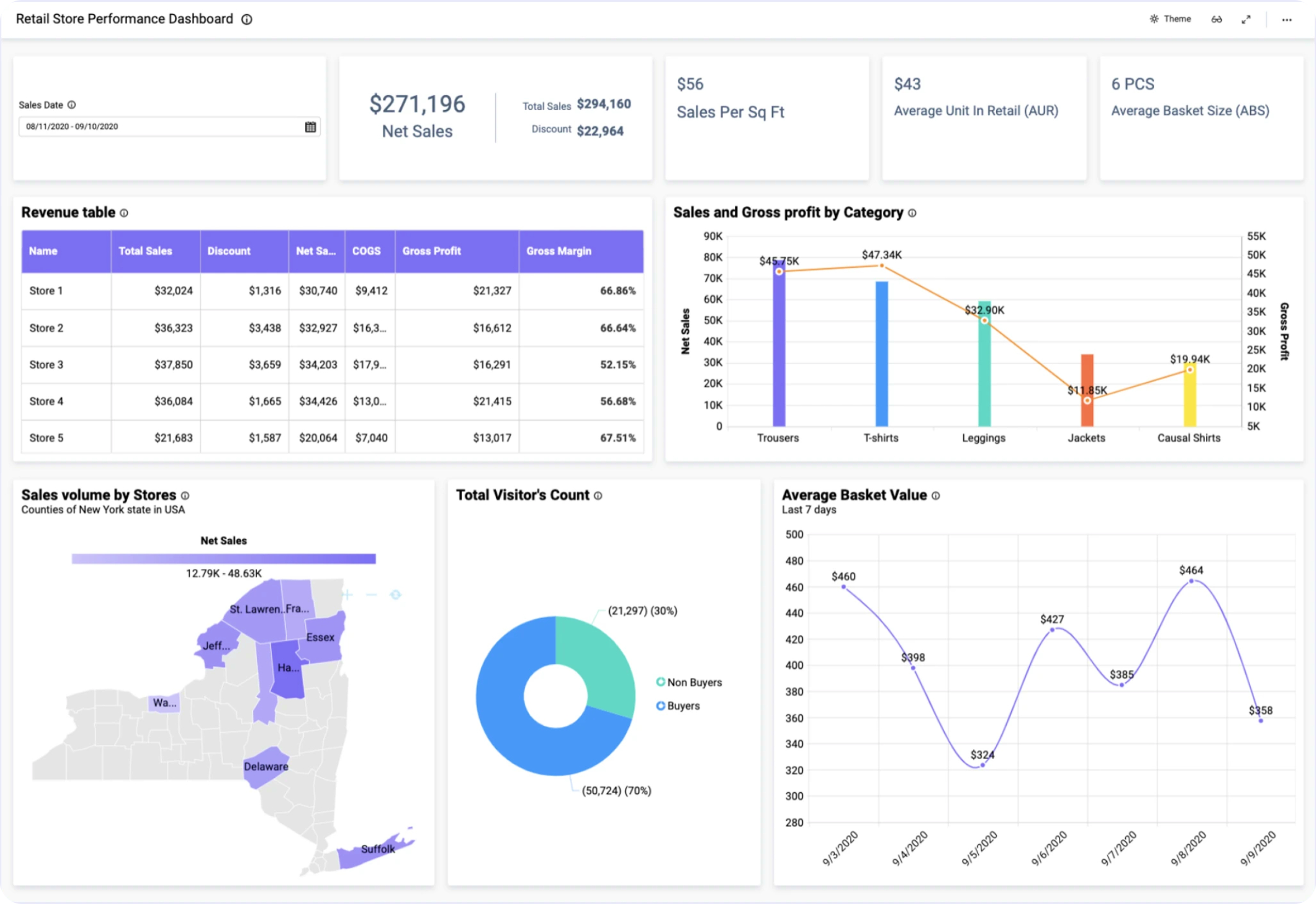Click the info icon next to Average Basket Value
1316x904 pixels.
point(935,495)
